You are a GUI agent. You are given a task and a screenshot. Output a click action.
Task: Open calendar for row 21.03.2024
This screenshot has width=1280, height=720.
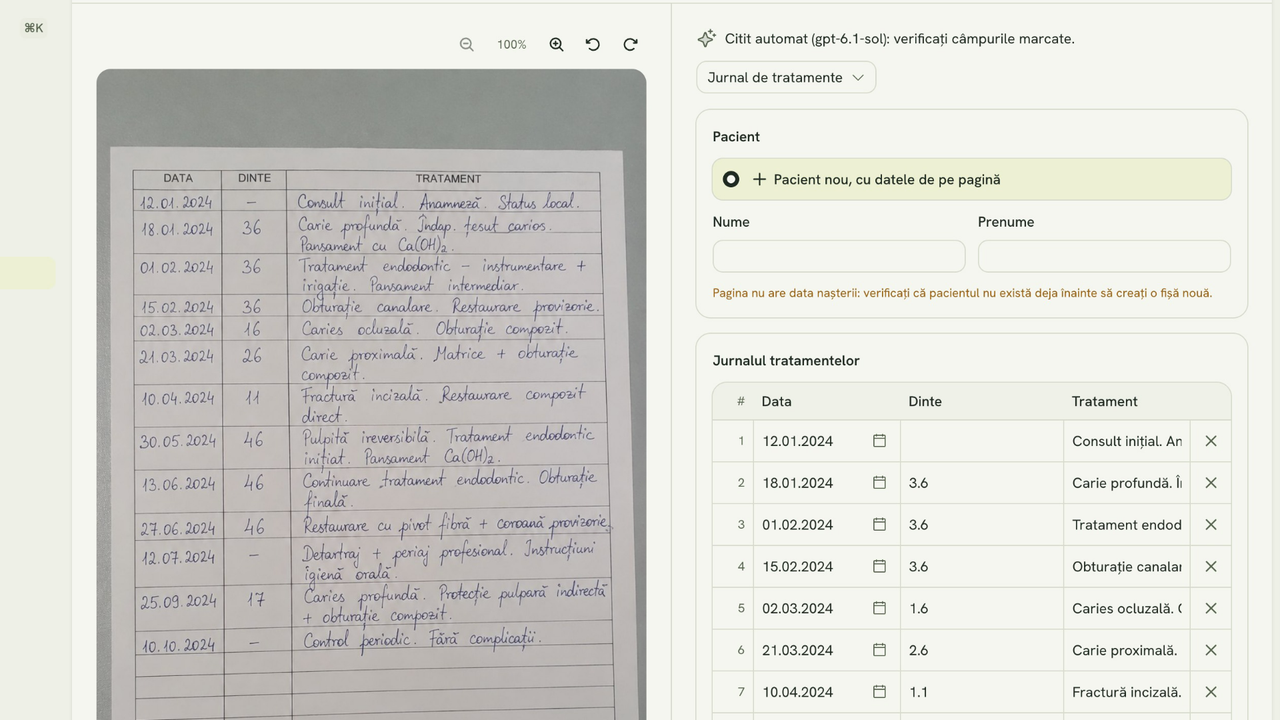click(x=879, y=650)
